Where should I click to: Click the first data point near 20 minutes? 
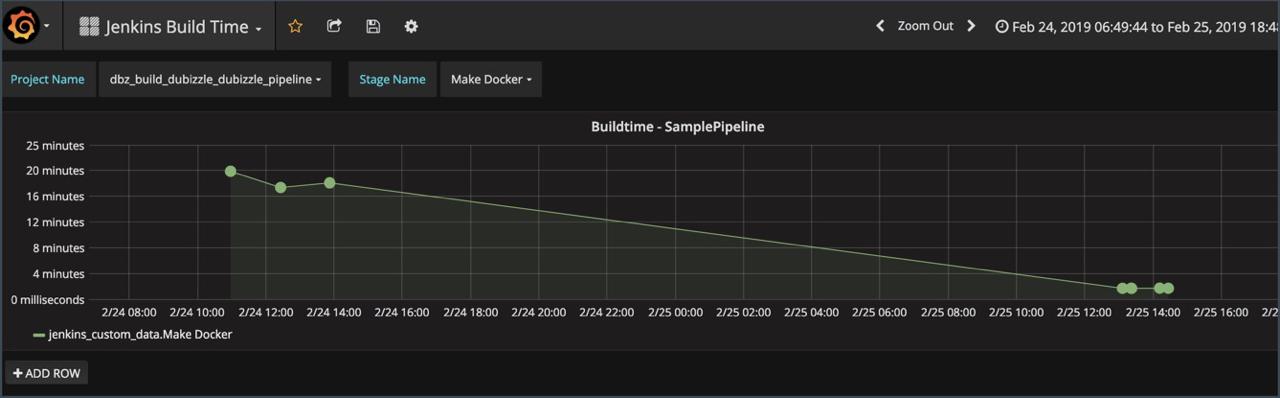point(231,172)
